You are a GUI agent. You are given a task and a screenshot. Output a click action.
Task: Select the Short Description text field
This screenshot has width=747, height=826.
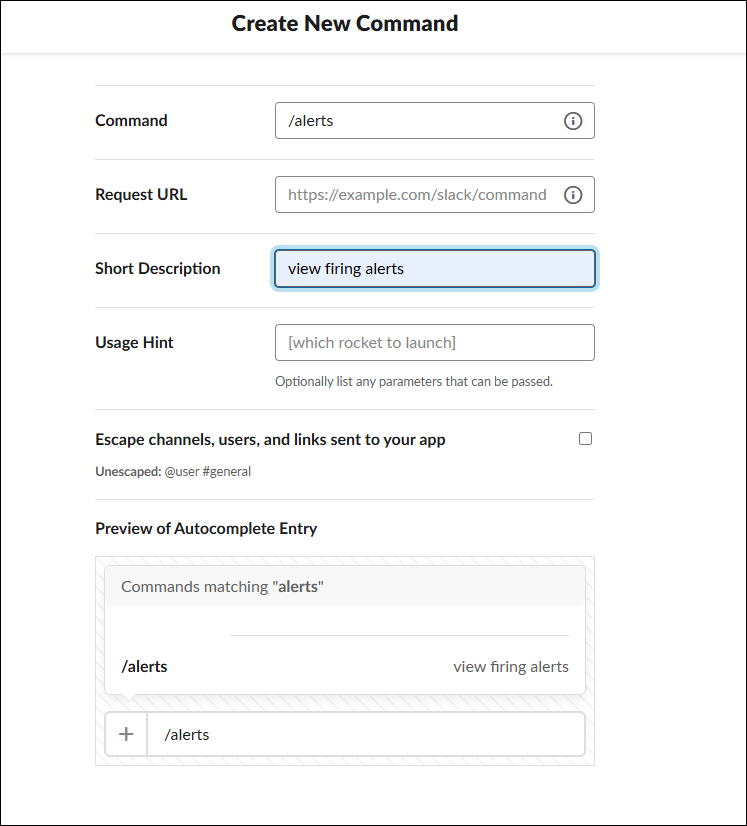point(435,269)
